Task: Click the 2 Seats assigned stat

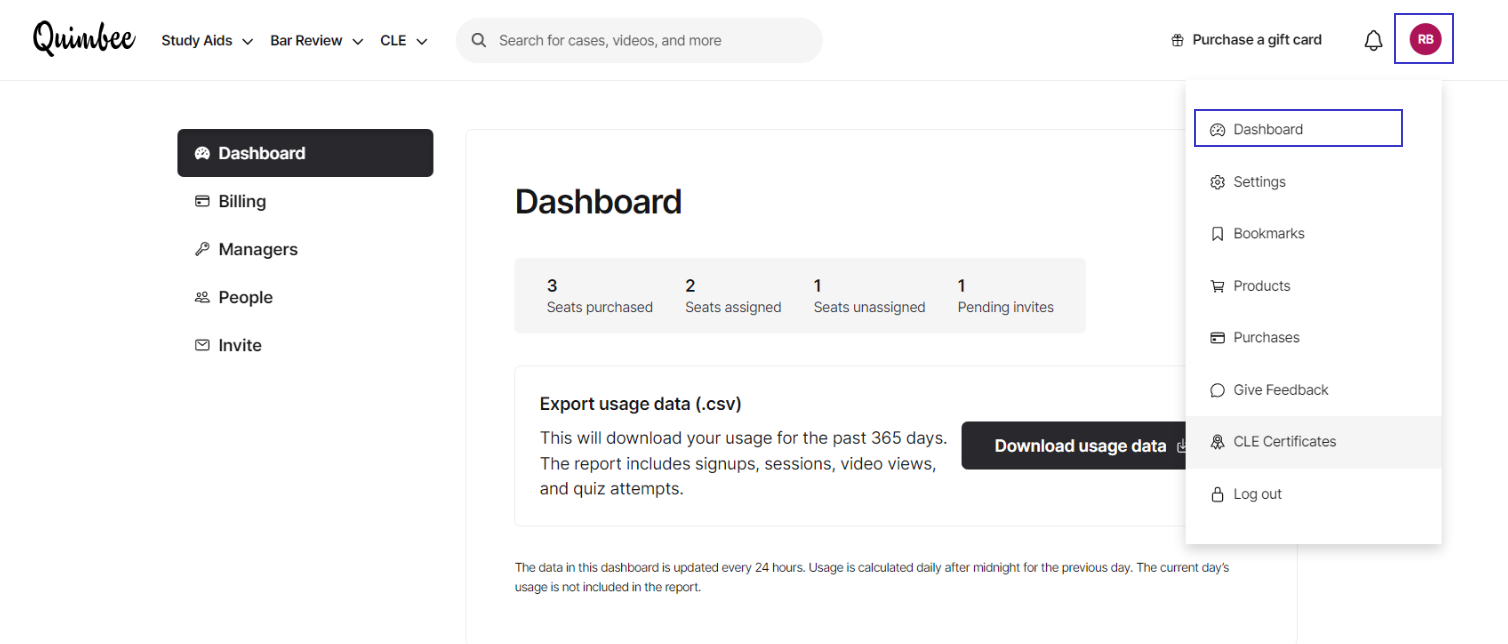Action: [x=733, y=296]
